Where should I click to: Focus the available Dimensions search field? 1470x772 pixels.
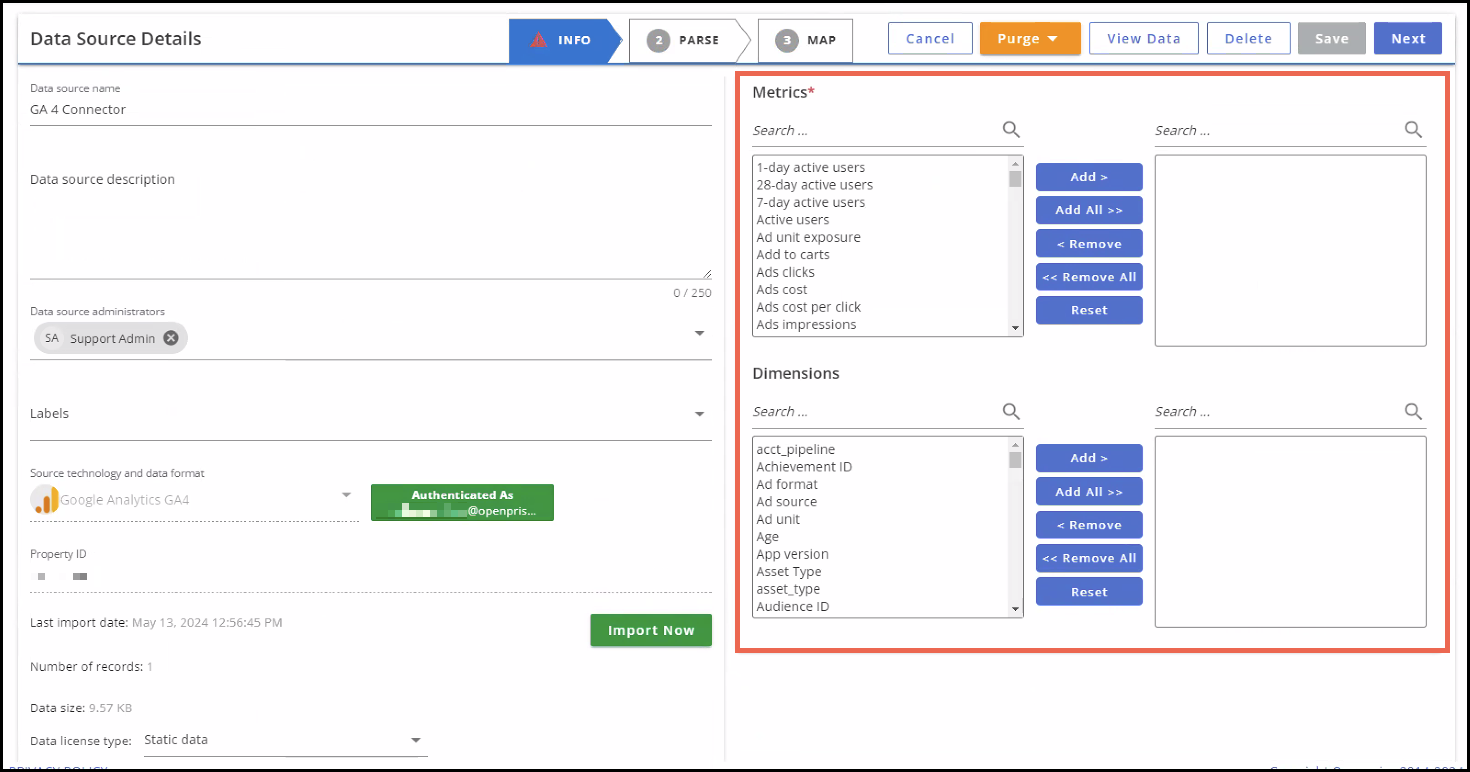pyautogui.click(x=875, y=411)
